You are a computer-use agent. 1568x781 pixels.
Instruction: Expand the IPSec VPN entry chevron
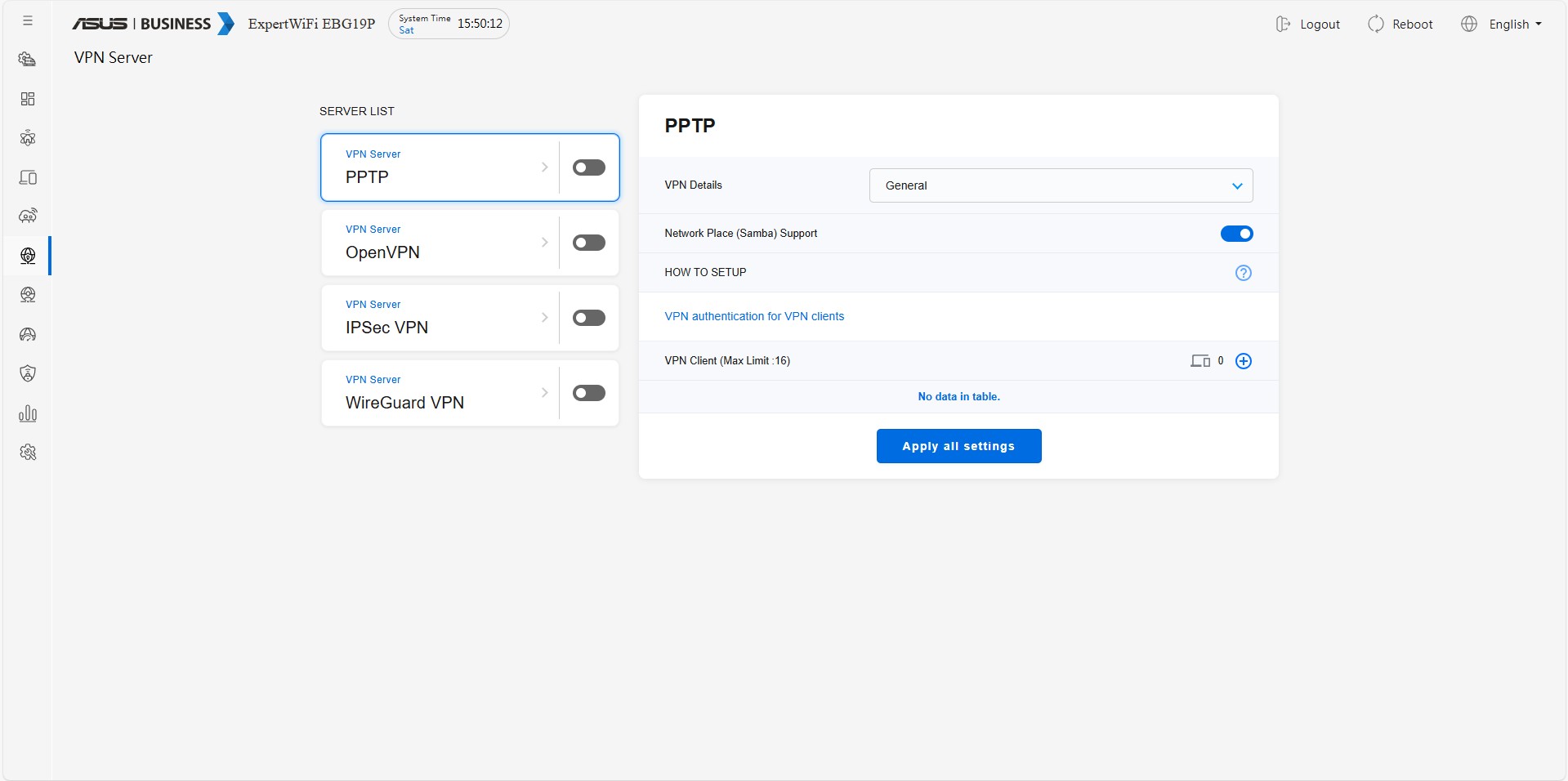pyautogui.click(x=544, y=318)
